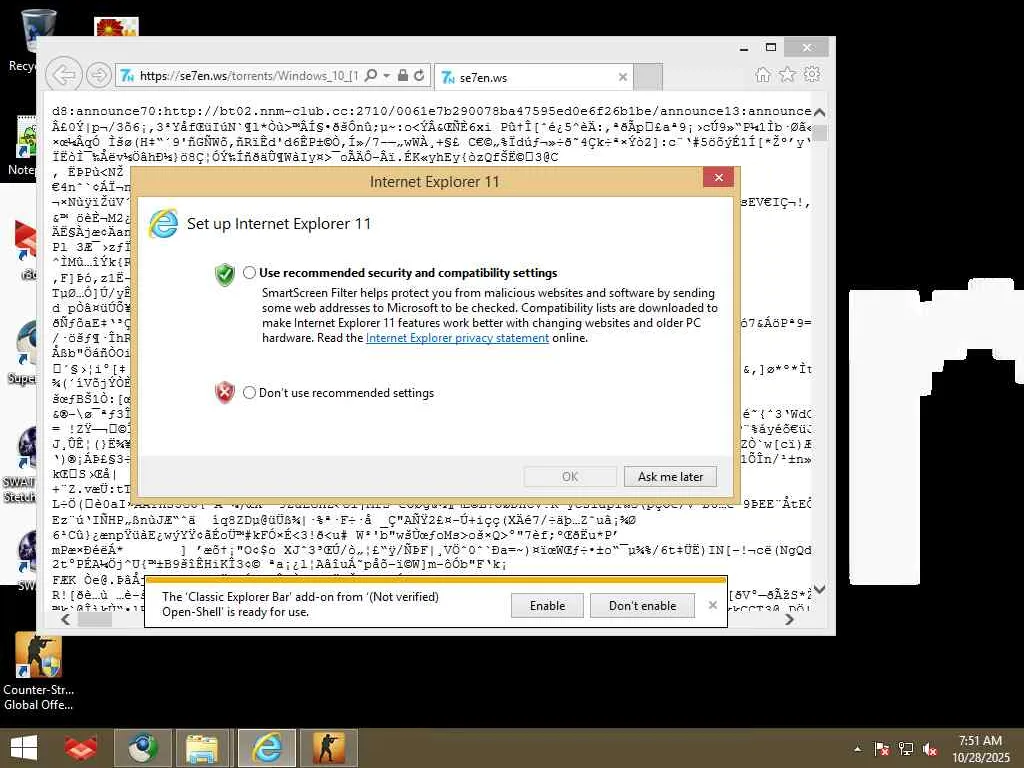
Task: Click the OK button in setup dialog
Action: 570,477
